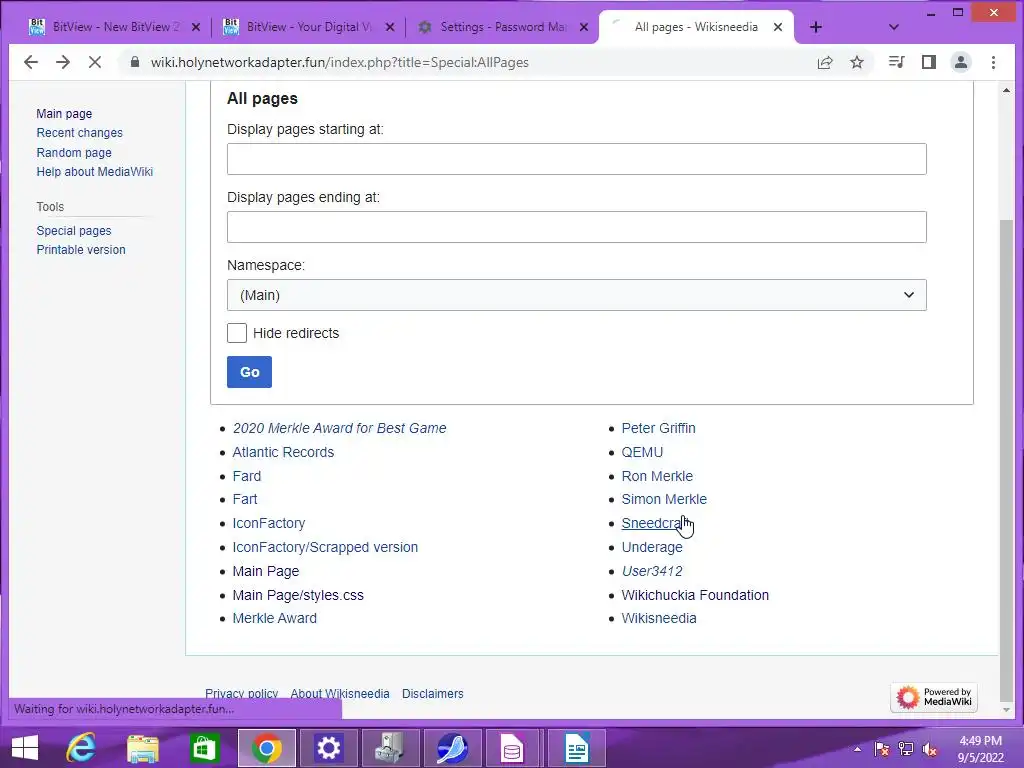Open the User3412 link
Viewport: 1024px width, 768px height.
tap(652, 571)
